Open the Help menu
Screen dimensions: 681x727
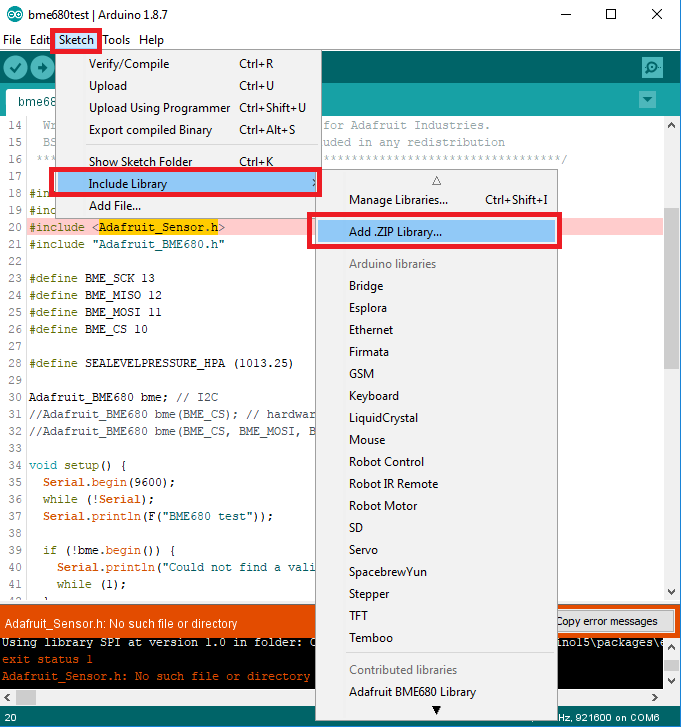pos(151,40)
